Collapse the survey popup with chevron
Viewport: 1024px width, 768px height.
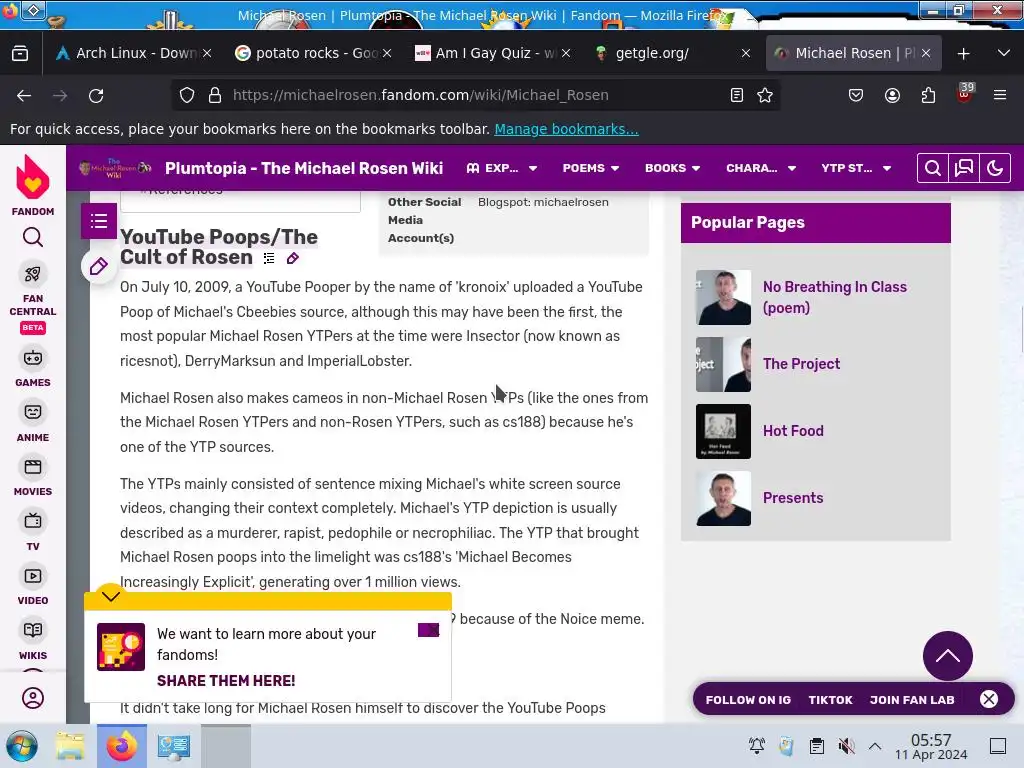(x=111, y=596)
